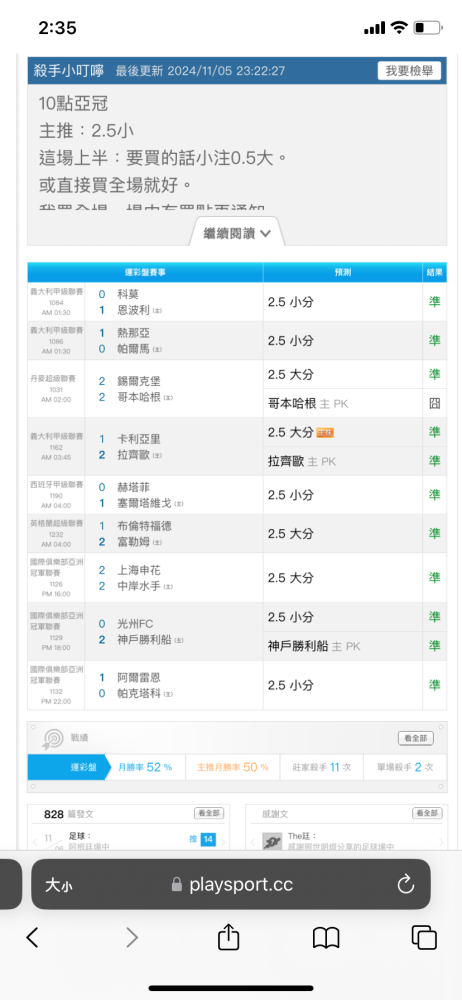This screenshot has height=1000, width=462.
Task: Click the 預測 column header
Action: [x=343, y=272]
